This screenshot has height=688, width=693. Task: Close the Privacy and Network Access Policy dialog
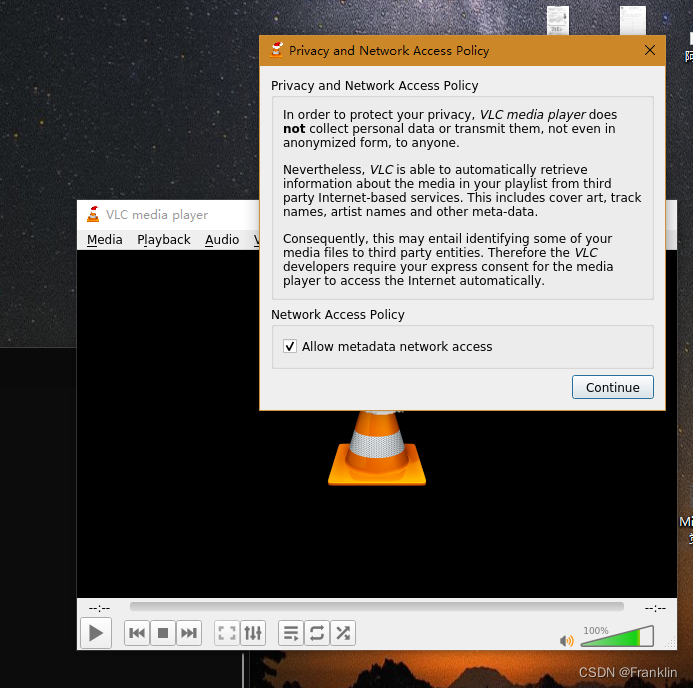coord(650,50)
